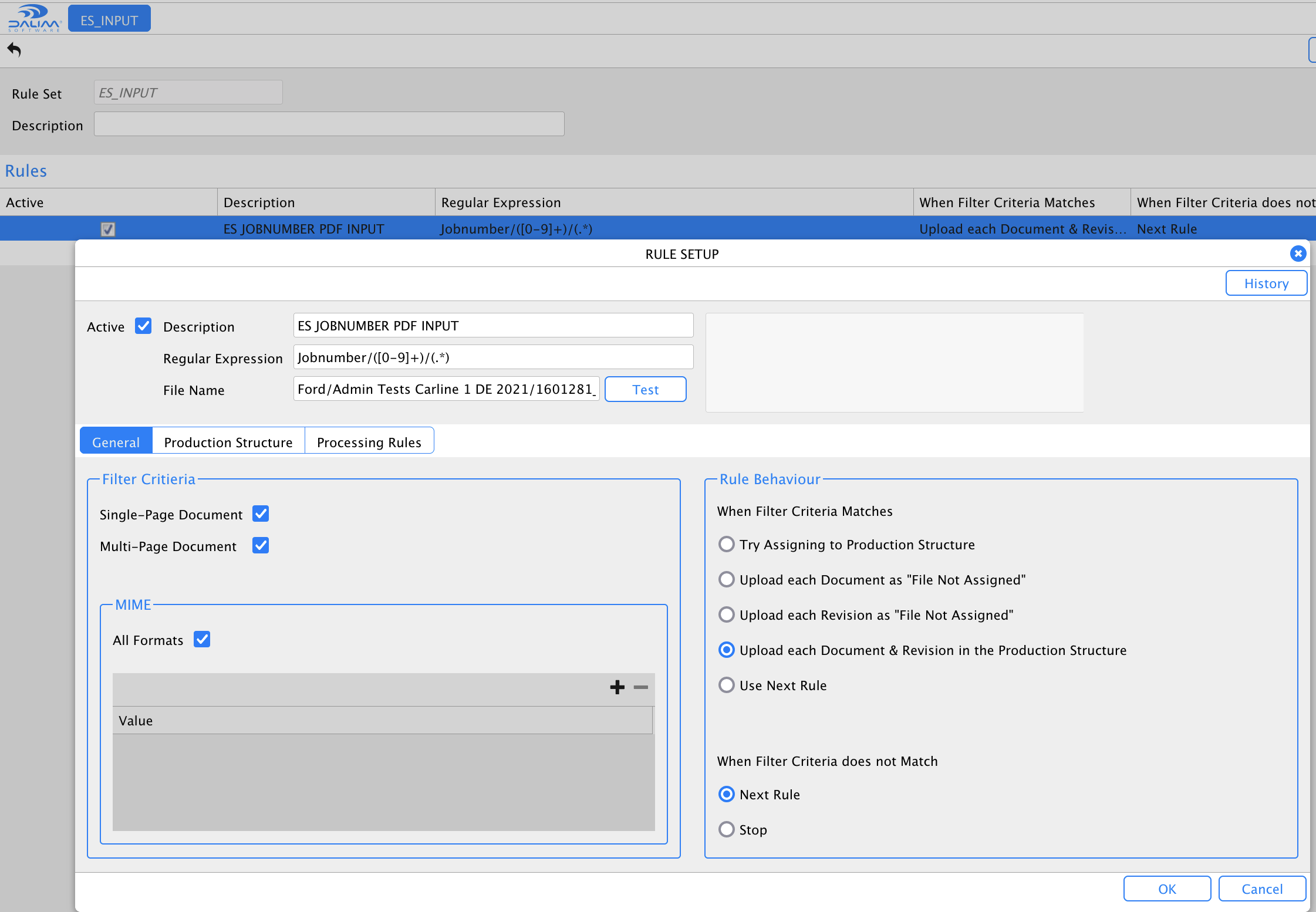This screenshot has height=912, width=1316.
Task: Click the Cancel button
Action: point(1262,889)
